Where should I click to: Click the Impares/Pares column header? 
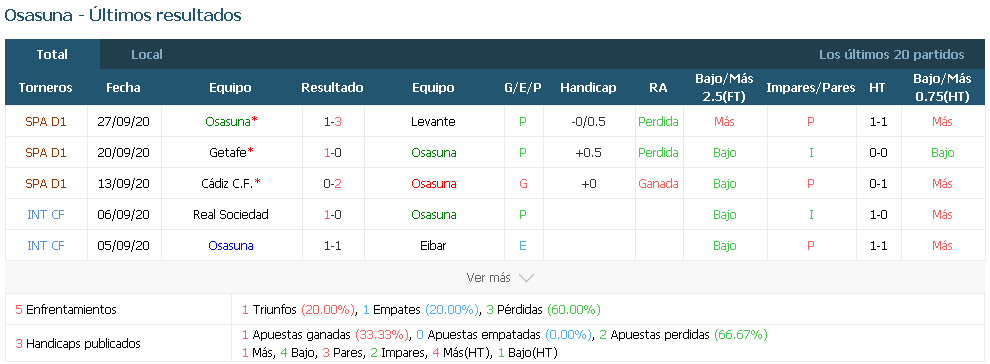pos(811,88)
